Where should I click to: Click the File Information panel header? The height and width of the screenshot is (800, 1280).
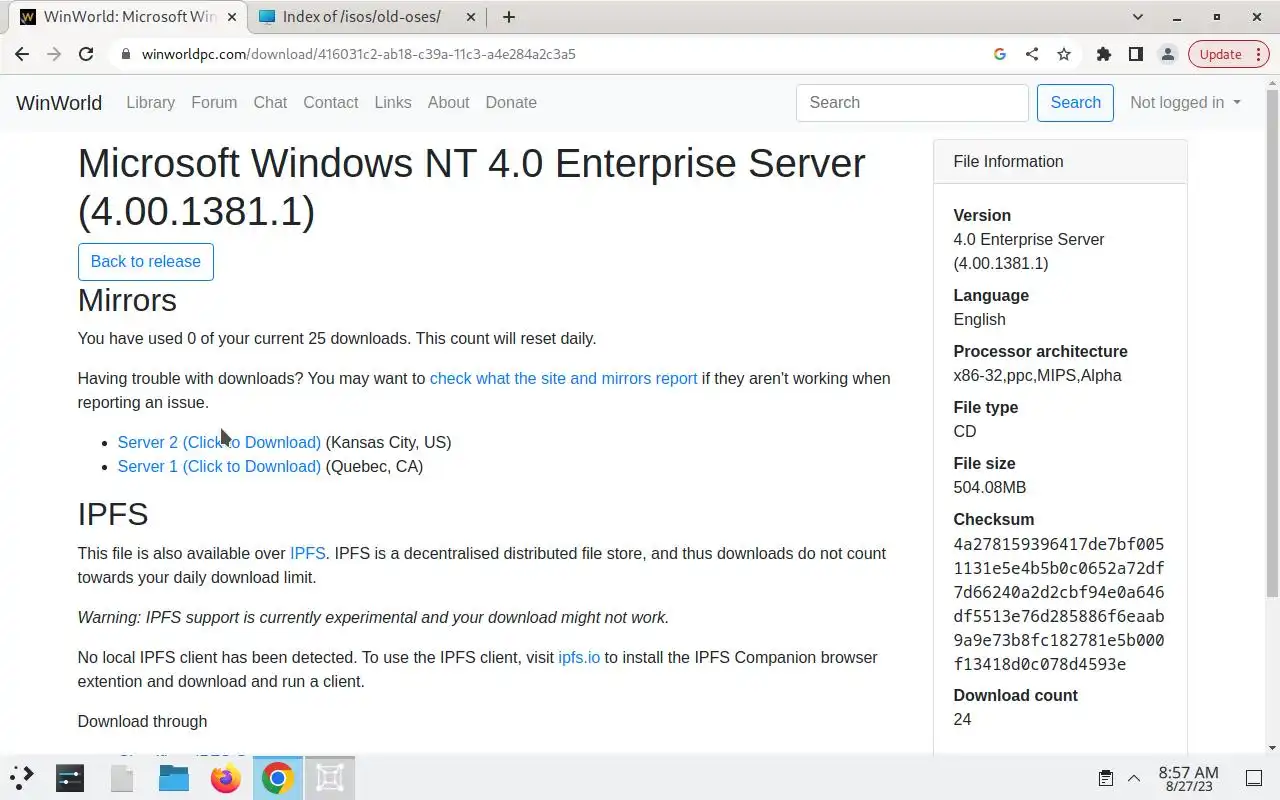click(x=1060, y=161)
